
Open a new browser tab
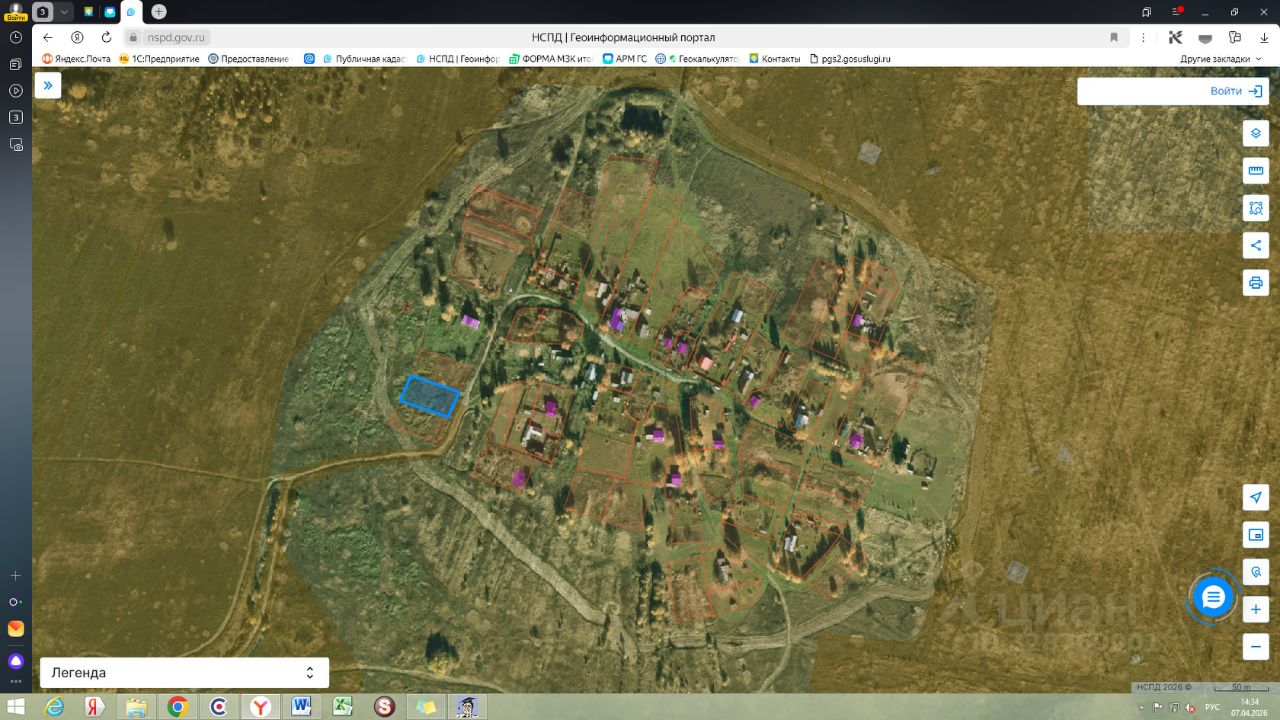point(159,12)
